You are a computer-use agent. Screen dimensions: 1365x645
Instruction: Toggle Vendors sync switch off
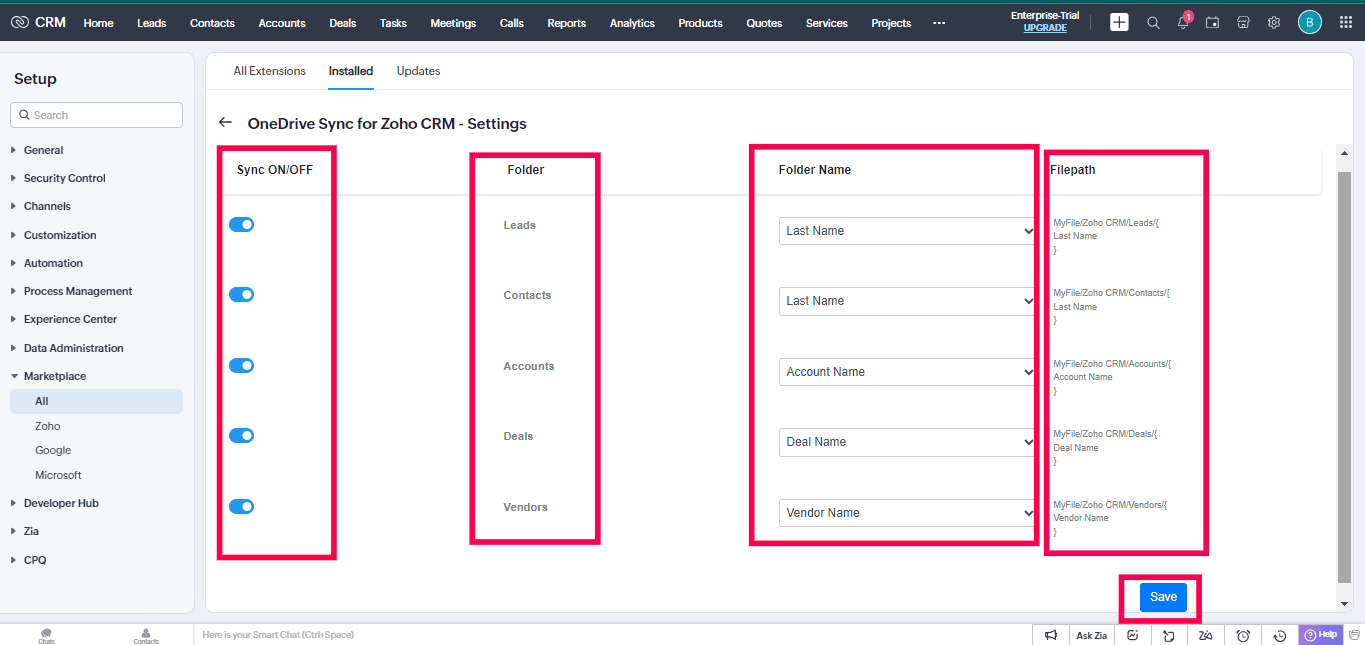point(241,506)
